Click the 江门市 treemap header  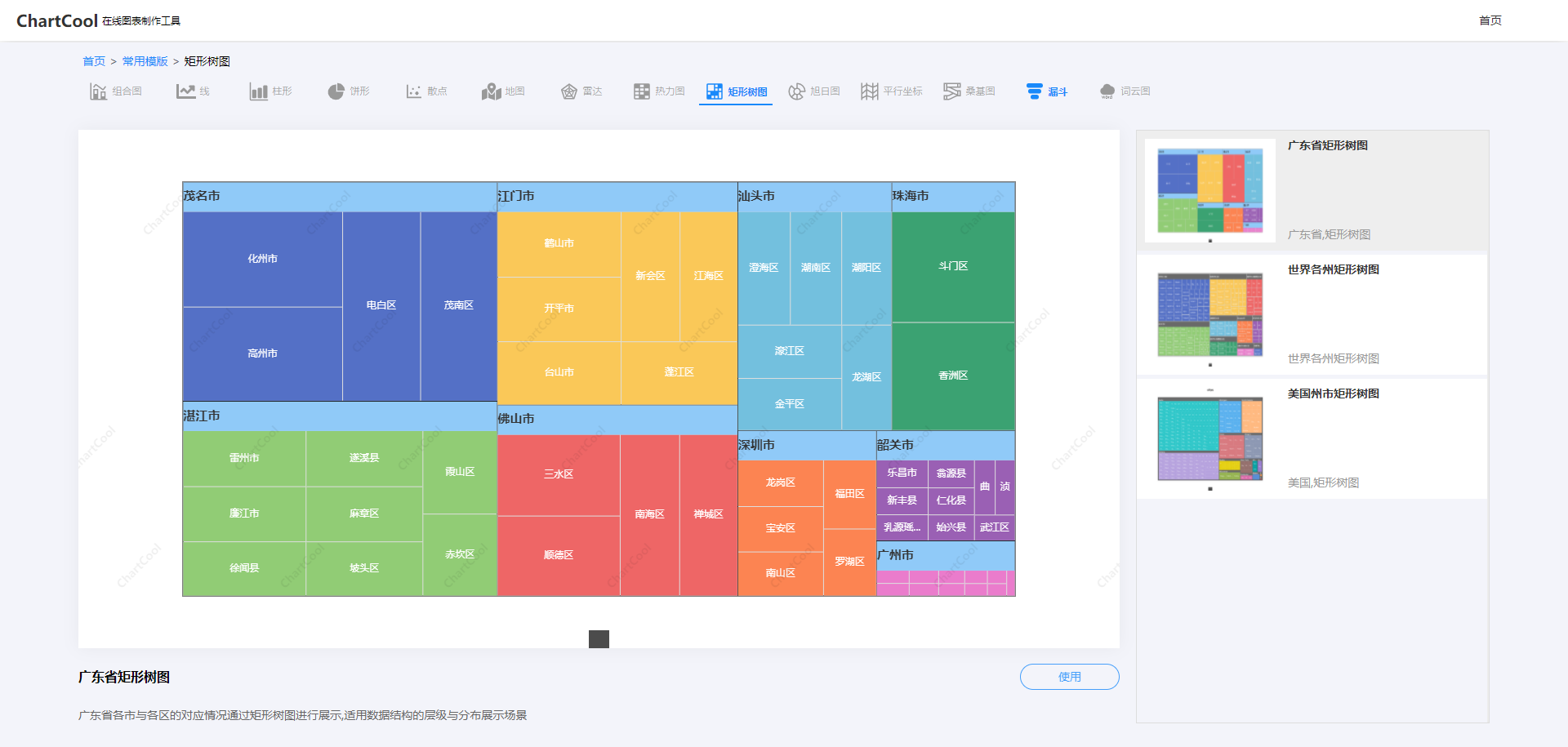pos(617,197)
